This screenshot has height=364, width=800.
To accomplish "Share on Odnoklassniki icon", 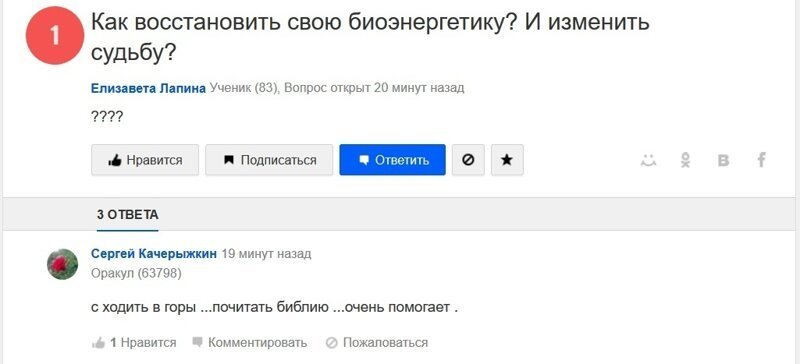I will tap(686, 160).
